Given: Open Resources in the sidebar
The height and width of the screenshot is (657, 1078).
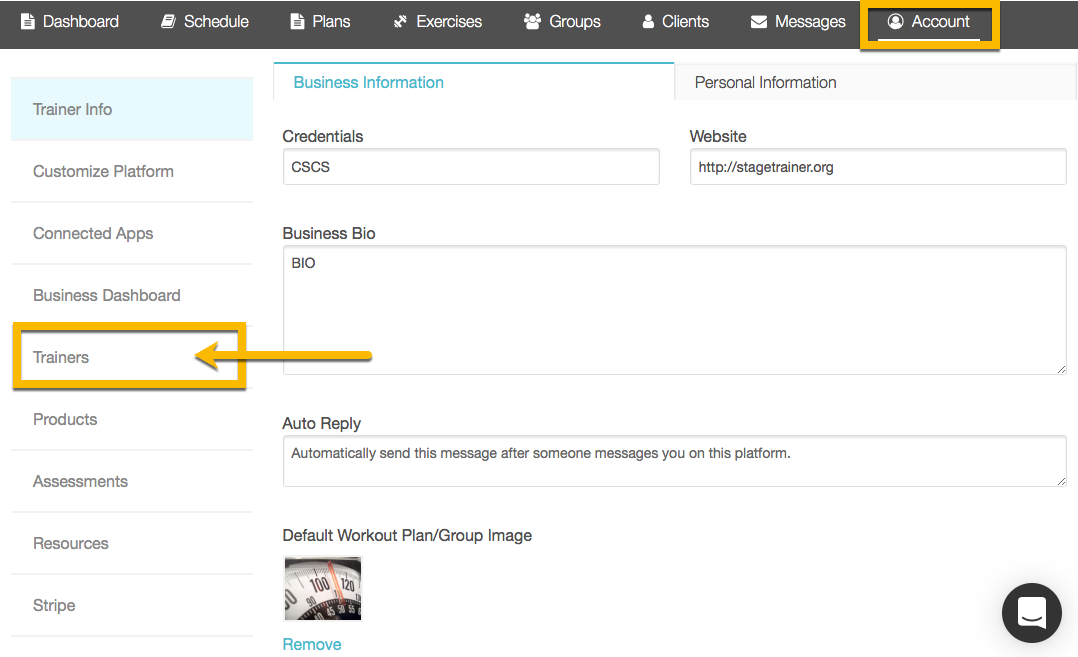Looking at the screenshot, I should [132, 543].
